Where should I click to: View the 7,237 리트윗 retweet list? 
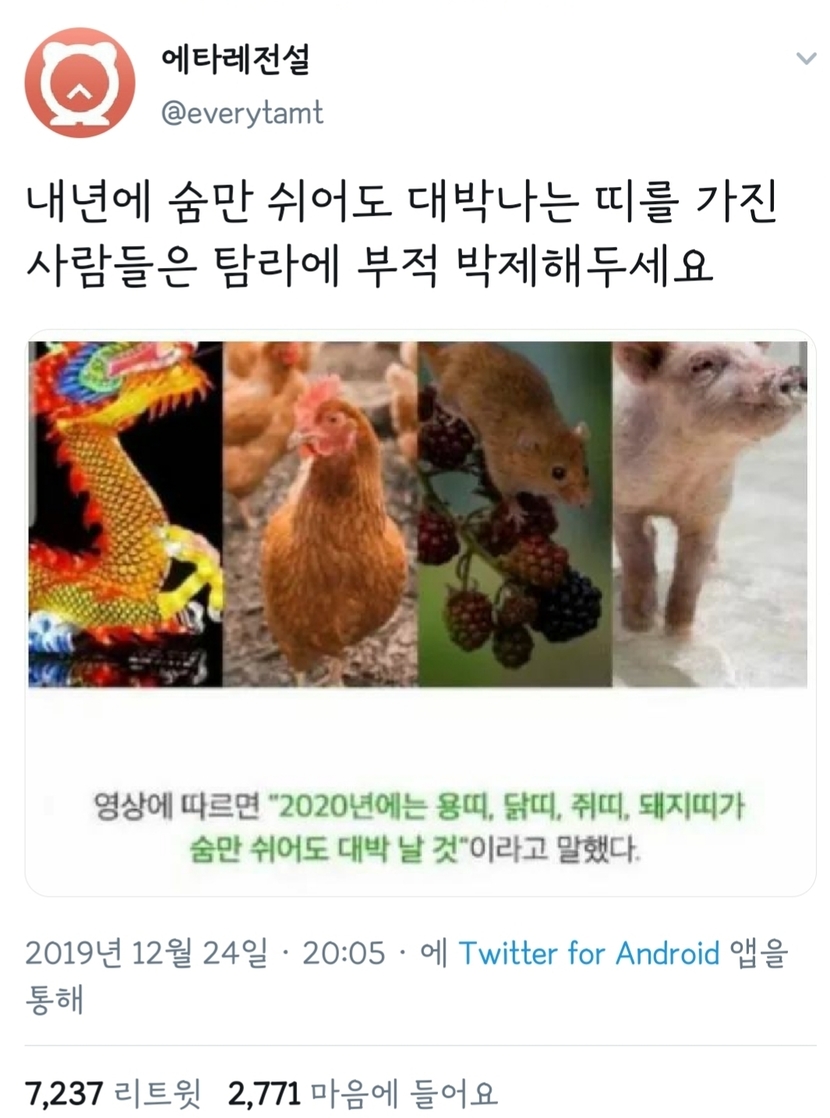(x=113, y=1092)
